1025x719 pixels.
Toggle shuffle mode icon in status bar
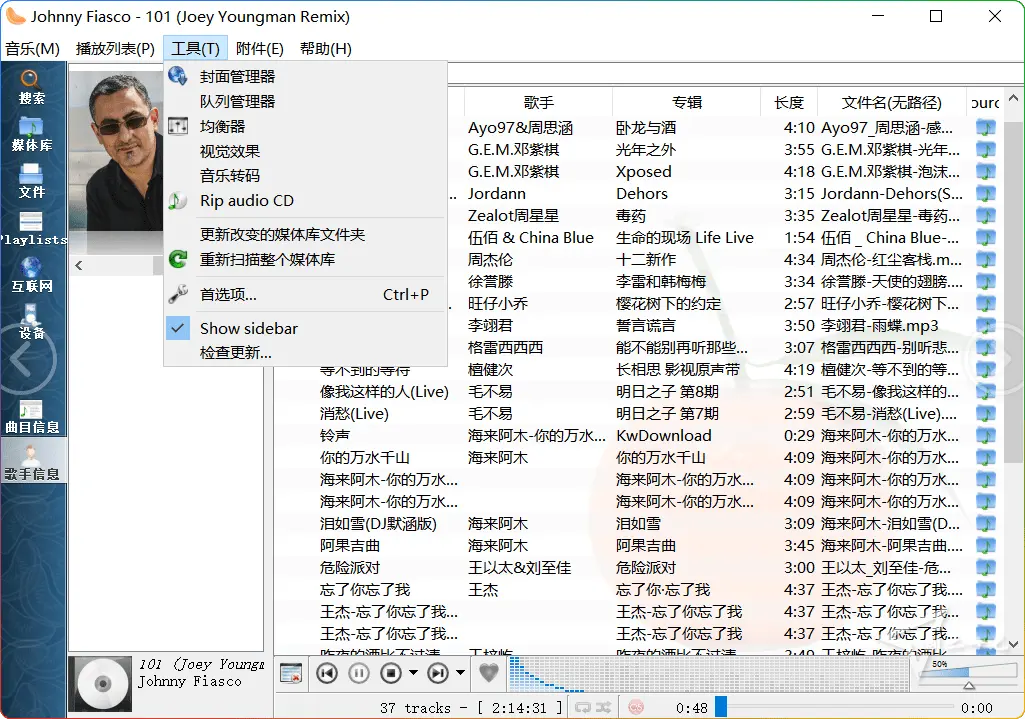(x=603, y=707)
